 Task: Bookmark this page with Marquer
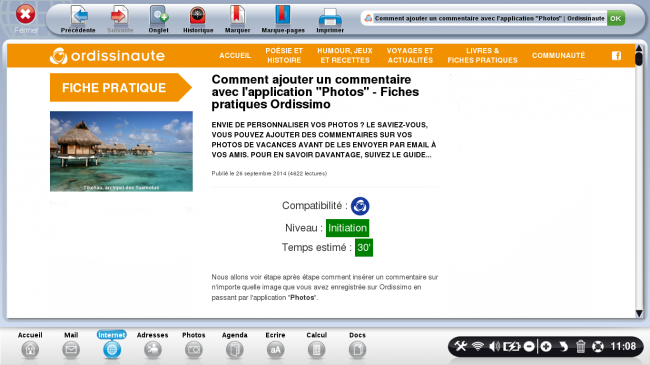point(237,19)
